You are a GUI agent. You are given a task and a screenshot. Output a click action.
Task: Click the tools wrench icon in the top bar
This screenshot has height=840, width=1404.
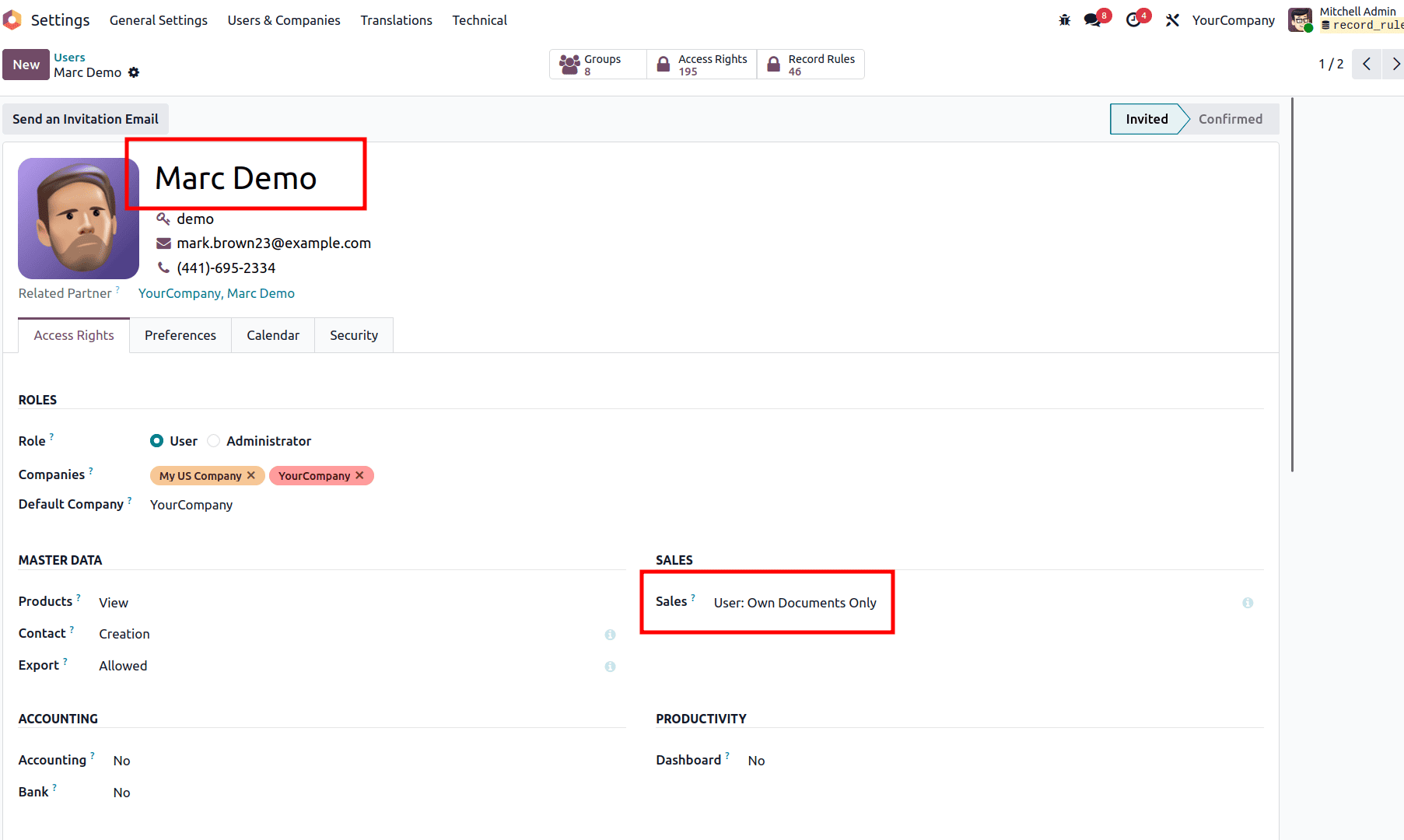click(1172, 20)
